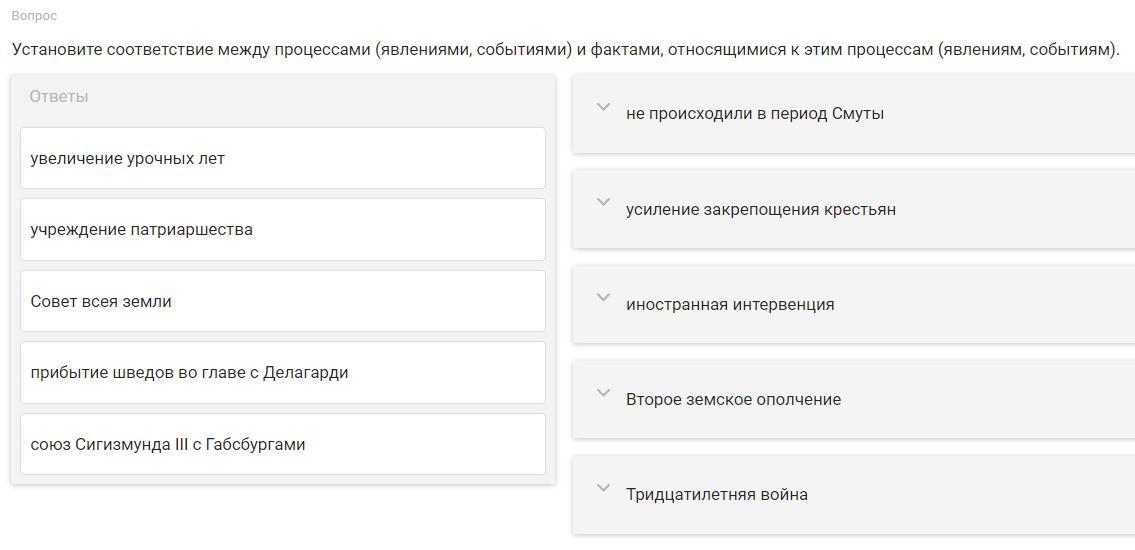
Task: Click the 'Тридцатилетняя война' label text
Action: pyautogui.click(x=716, y=495)
